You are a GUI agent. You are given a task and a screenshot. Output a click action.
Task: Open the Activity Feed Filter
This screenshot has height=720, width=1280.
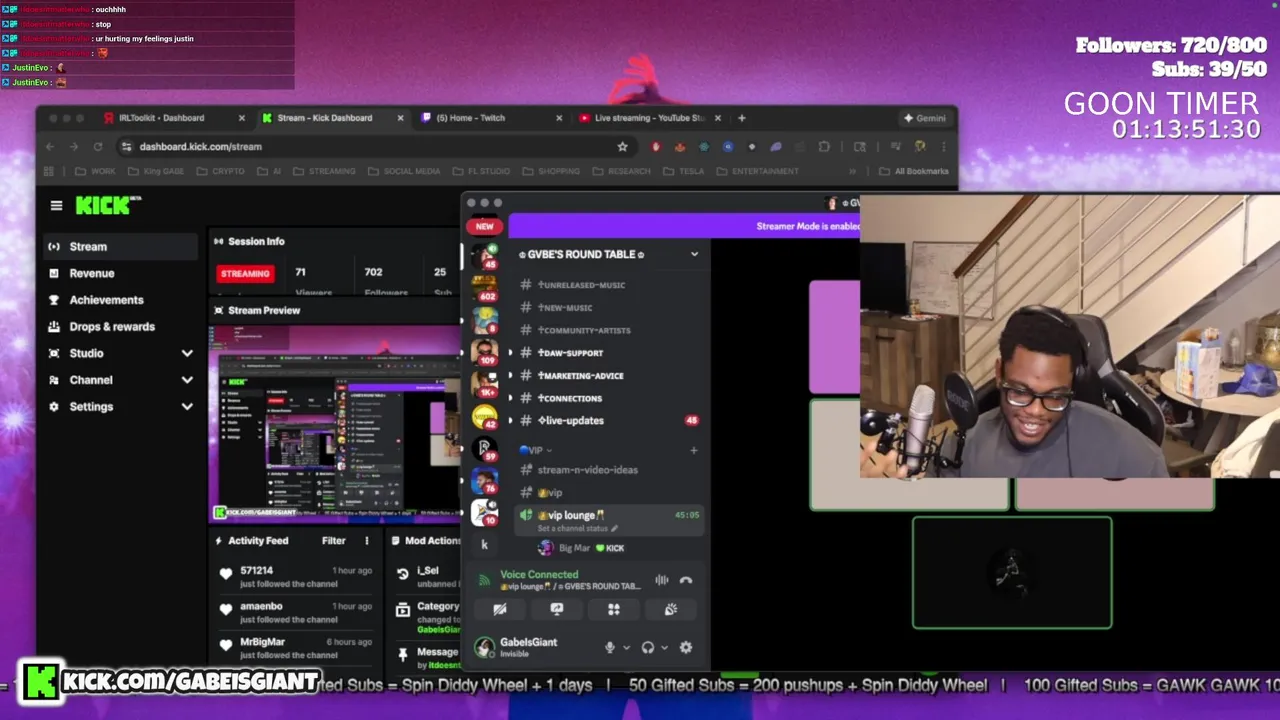click(x=333, y=541)
